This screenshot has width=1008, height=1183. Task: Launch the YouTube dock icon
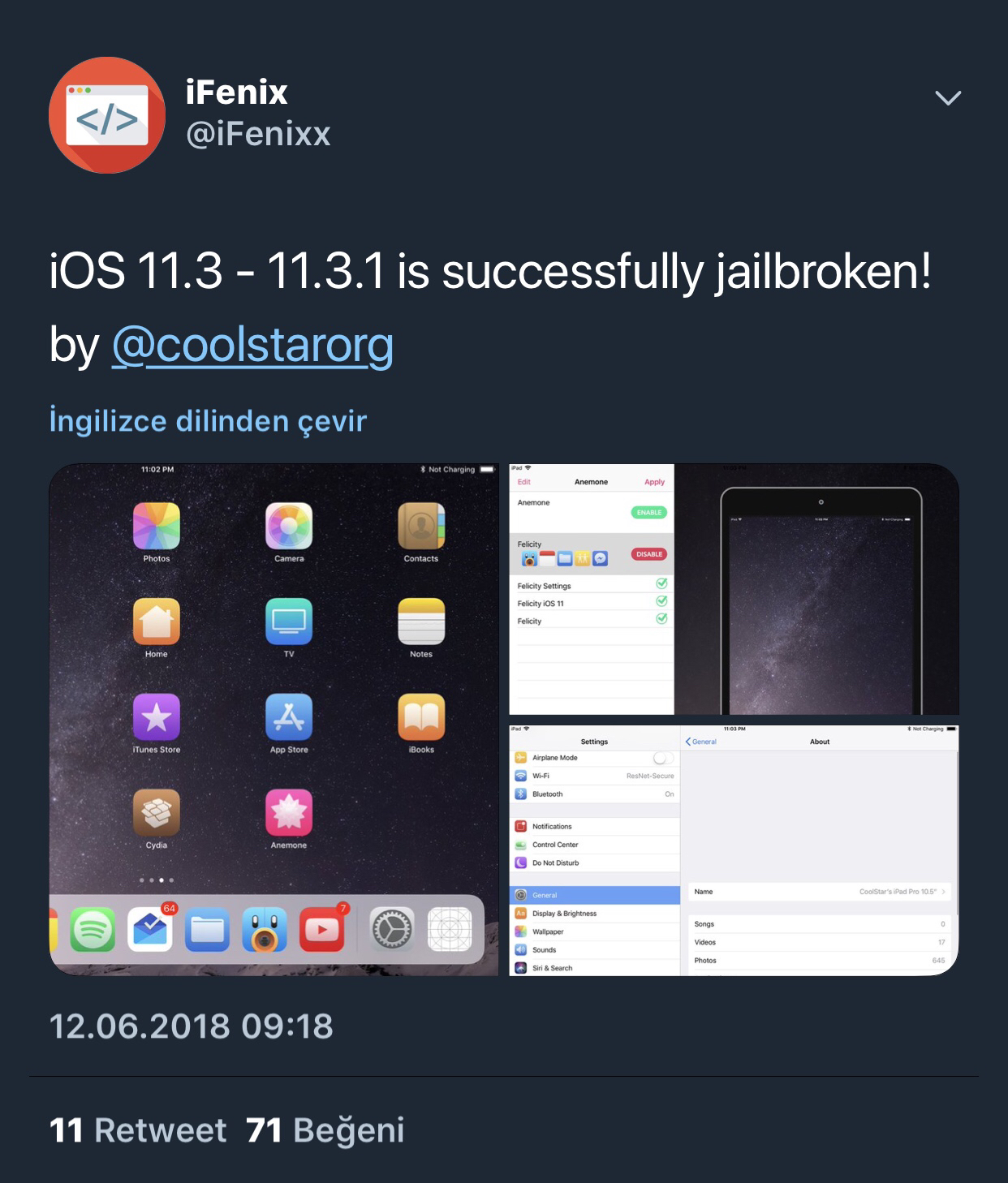[x=322, y=929]
